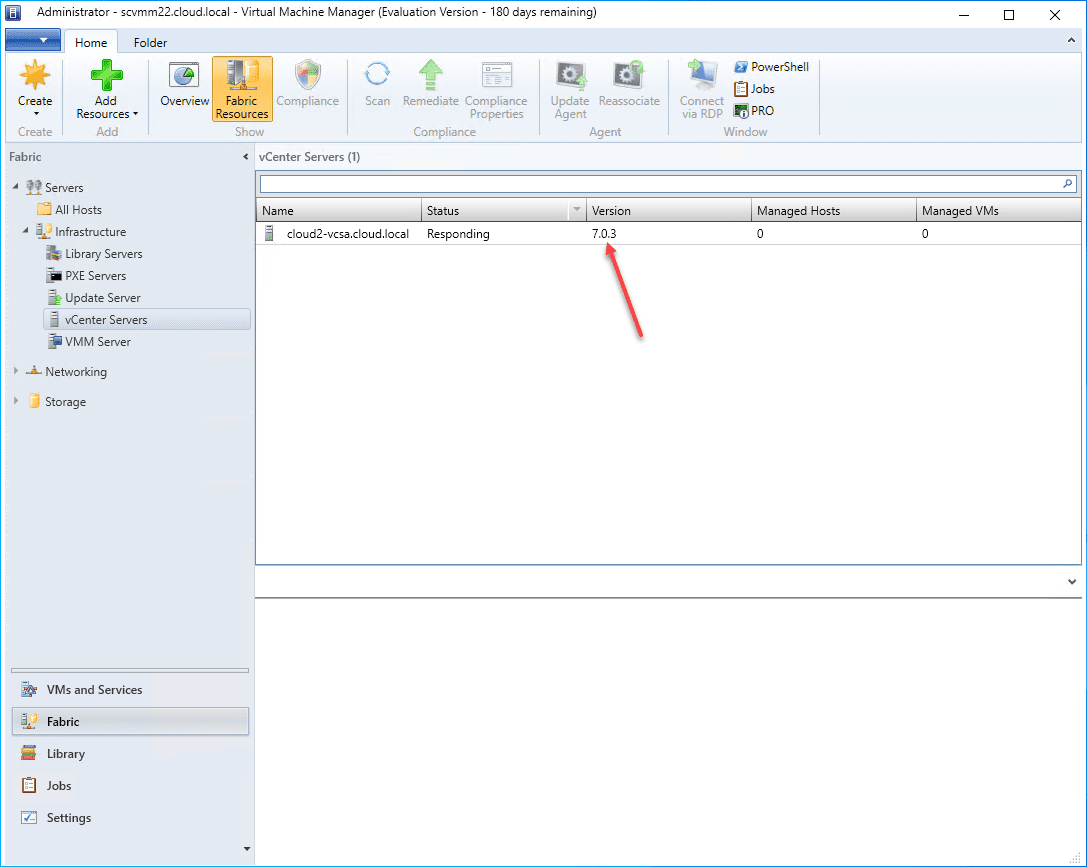Viewport: 1087px width, 867px height.
Task: Sort by the Status column header
Action: [494, 211]
